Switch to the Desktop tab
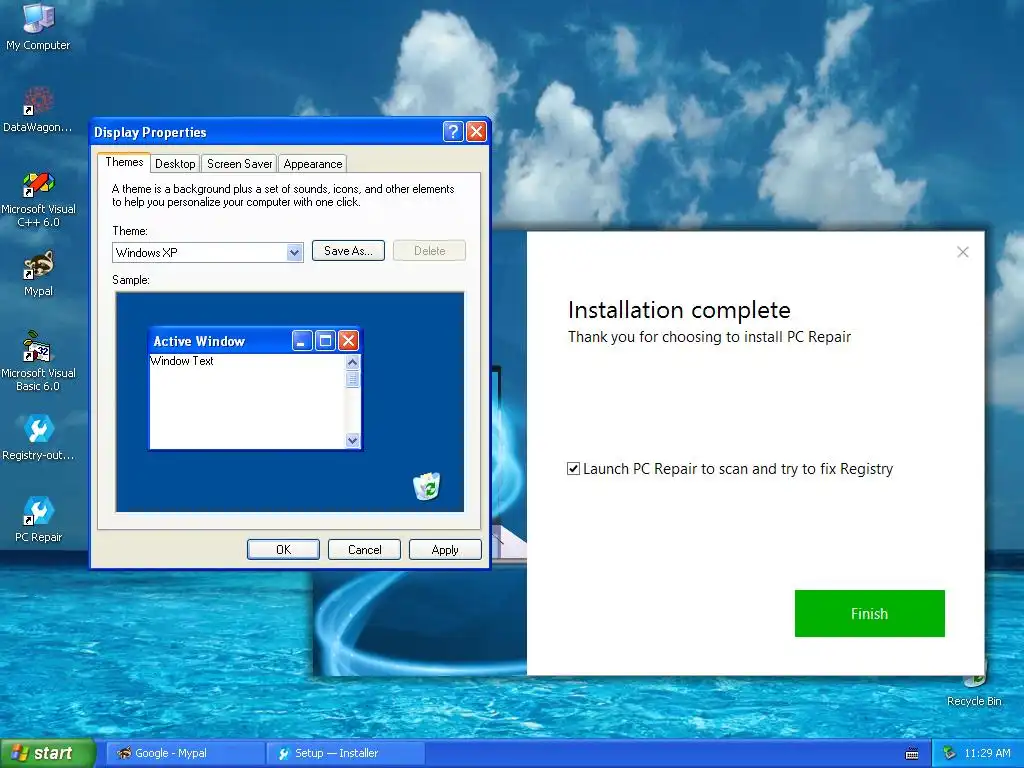Image resolution: width=1024 pixels, height=768 pixels. (175, 164)
